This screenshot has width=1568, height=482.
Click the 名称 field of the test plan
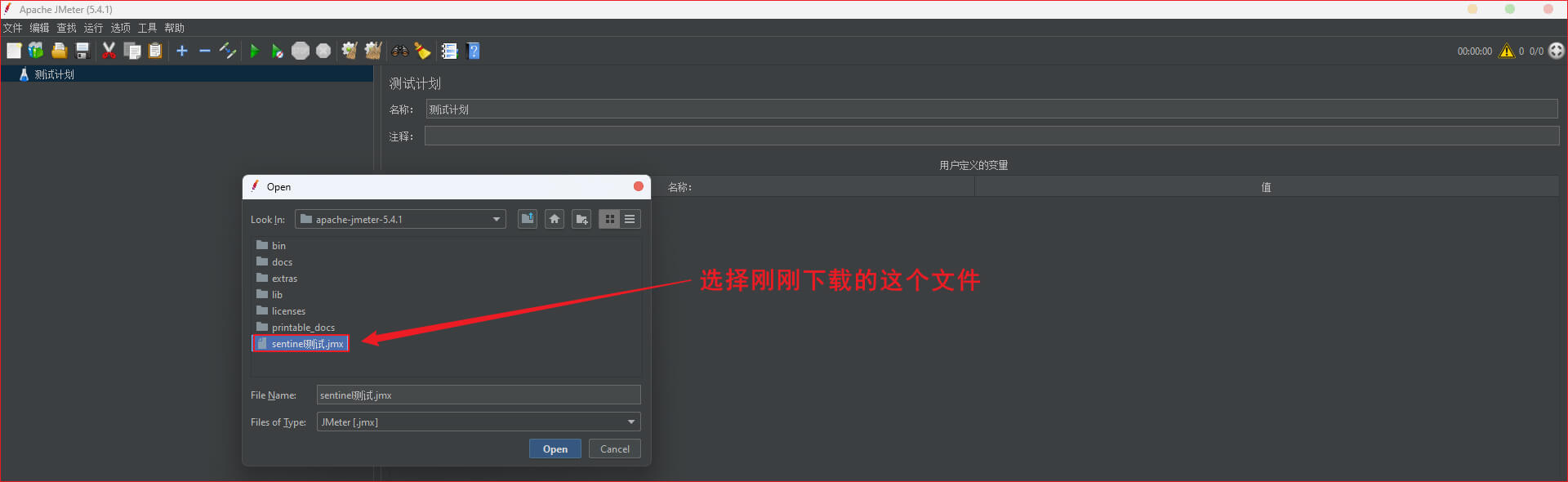992,109
